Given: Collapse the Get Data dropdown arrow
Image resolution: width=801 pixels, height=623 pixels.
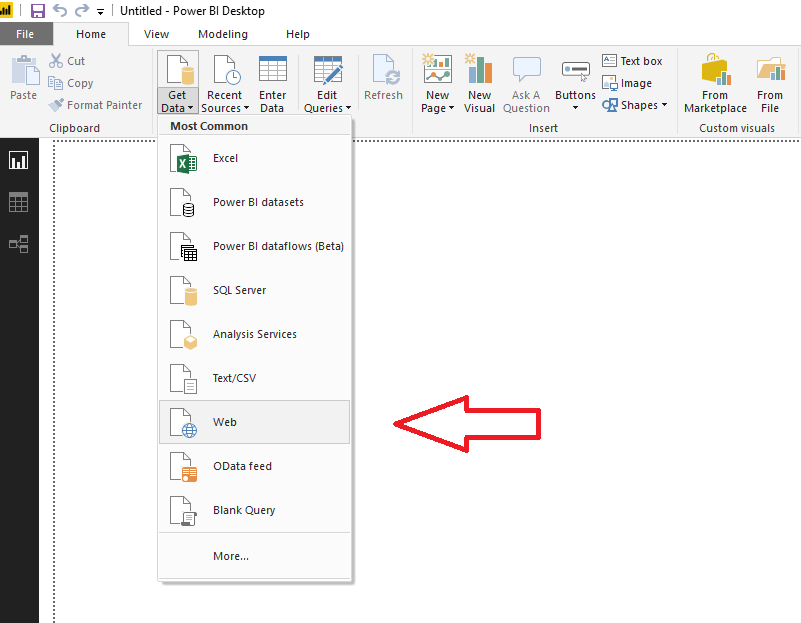Looking at the screenshot, I should tap(191, 108).
